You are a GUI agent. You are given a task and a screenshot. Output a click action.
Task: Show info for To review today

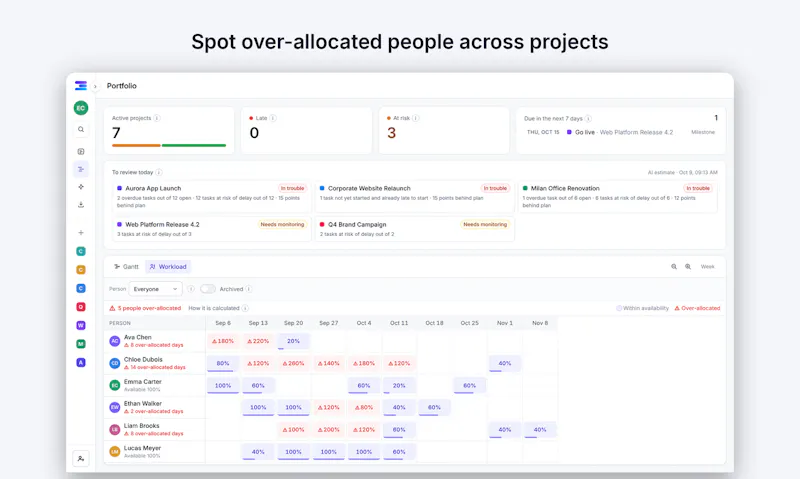pos(159,172)
